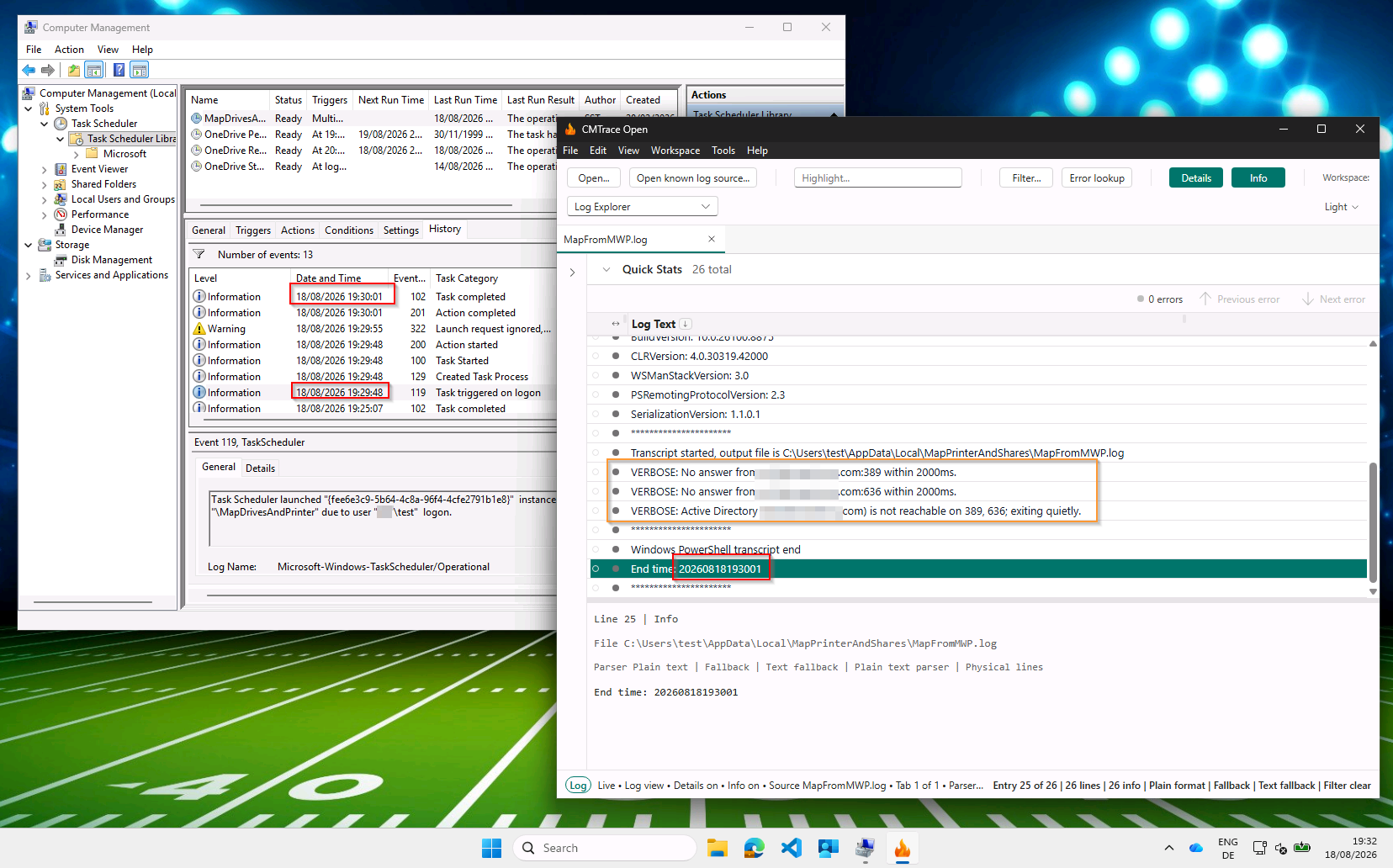Open Visual Studio Code from the taskbar
The height and width of the screenshot is (868, 1393).
click(x=792, y=848)
